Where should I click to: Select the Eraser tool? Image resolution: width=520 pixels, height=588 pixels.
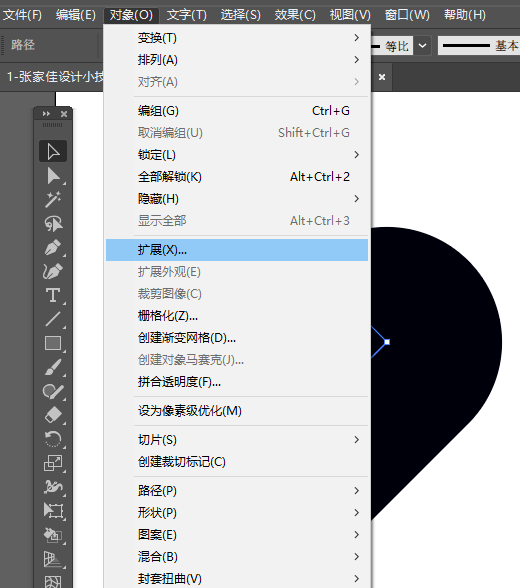coord(53,416)
